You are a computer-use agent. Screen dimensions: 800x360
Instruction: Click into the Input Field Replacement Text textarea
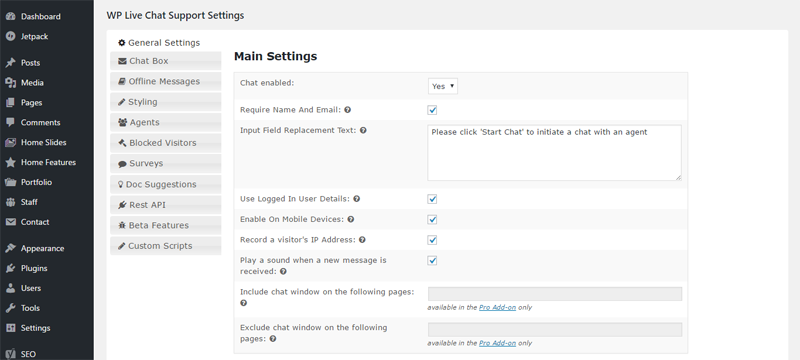pos(554,152)
